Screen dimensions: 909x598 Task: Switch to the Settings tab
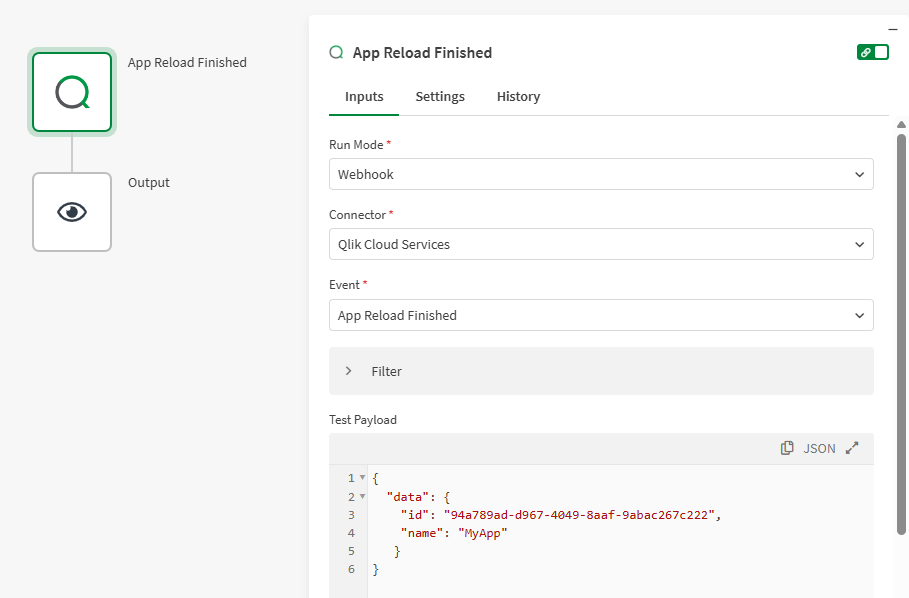point(440,96)
